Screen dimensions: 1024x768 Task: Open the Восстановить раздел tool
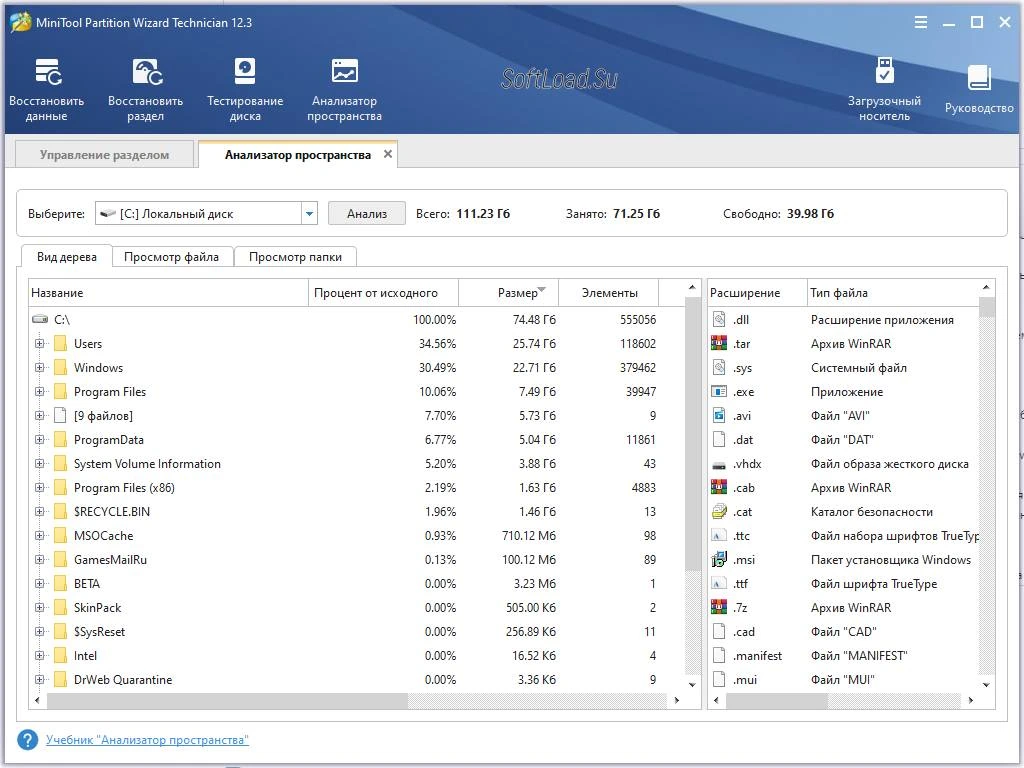click(x=145, y=89)
